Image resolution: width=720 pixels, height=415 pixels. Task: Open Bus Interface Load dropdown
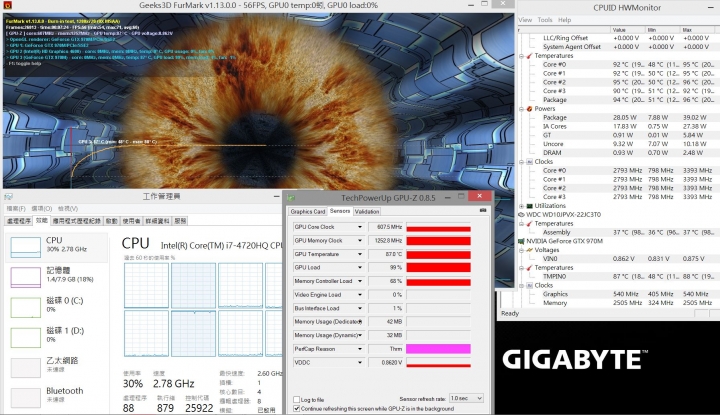click(x=360, y=308)
